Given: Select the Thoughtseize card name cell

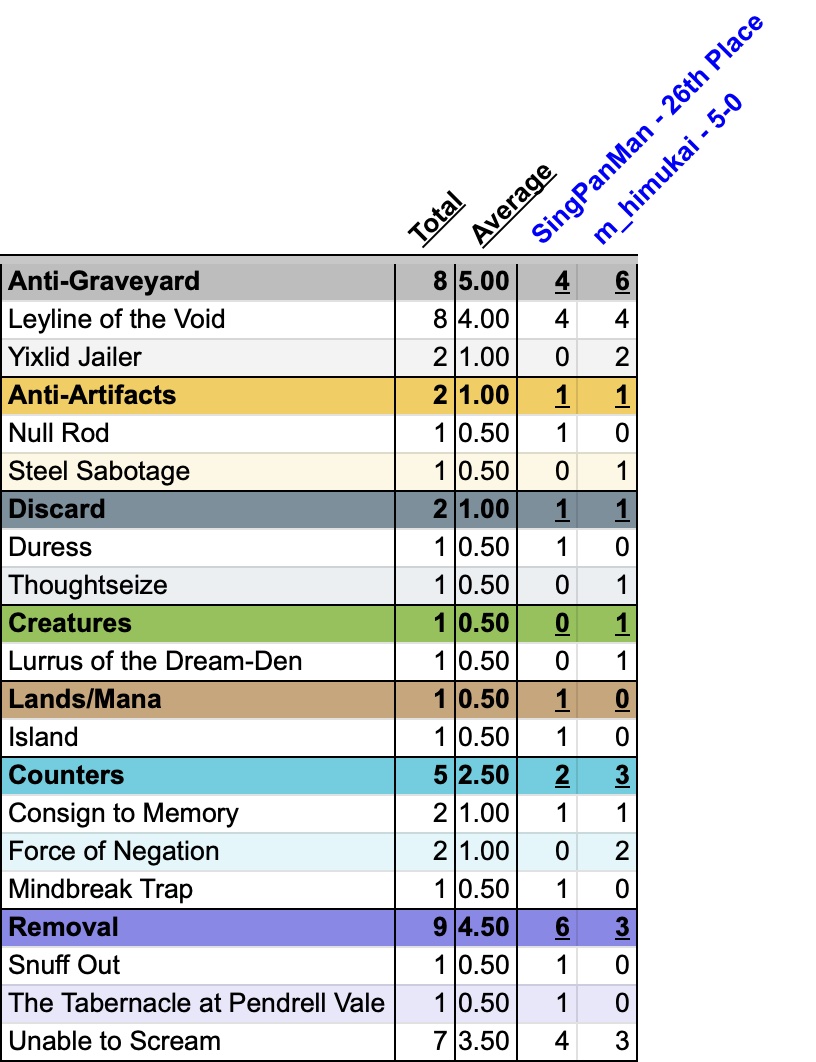Looking at the screenshot, I should tap(88, 585).
